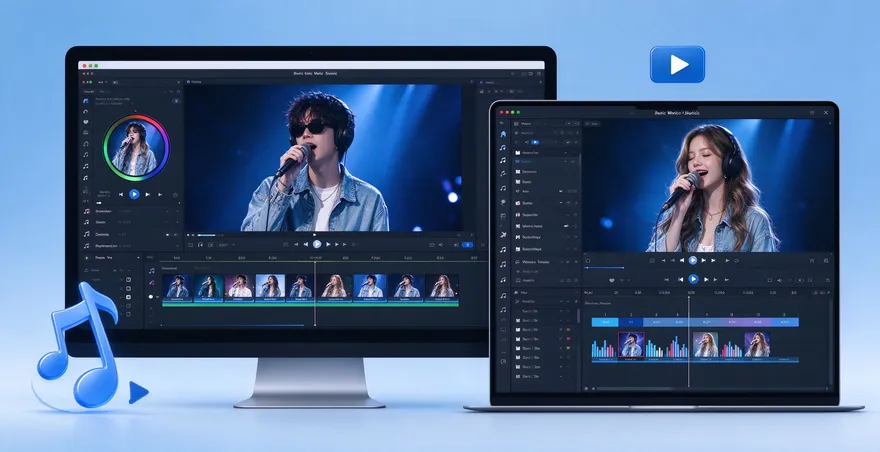880x452 pixels.
Task: Select the first clip thumbnail in monitor timeline
Action: [177, 286]
